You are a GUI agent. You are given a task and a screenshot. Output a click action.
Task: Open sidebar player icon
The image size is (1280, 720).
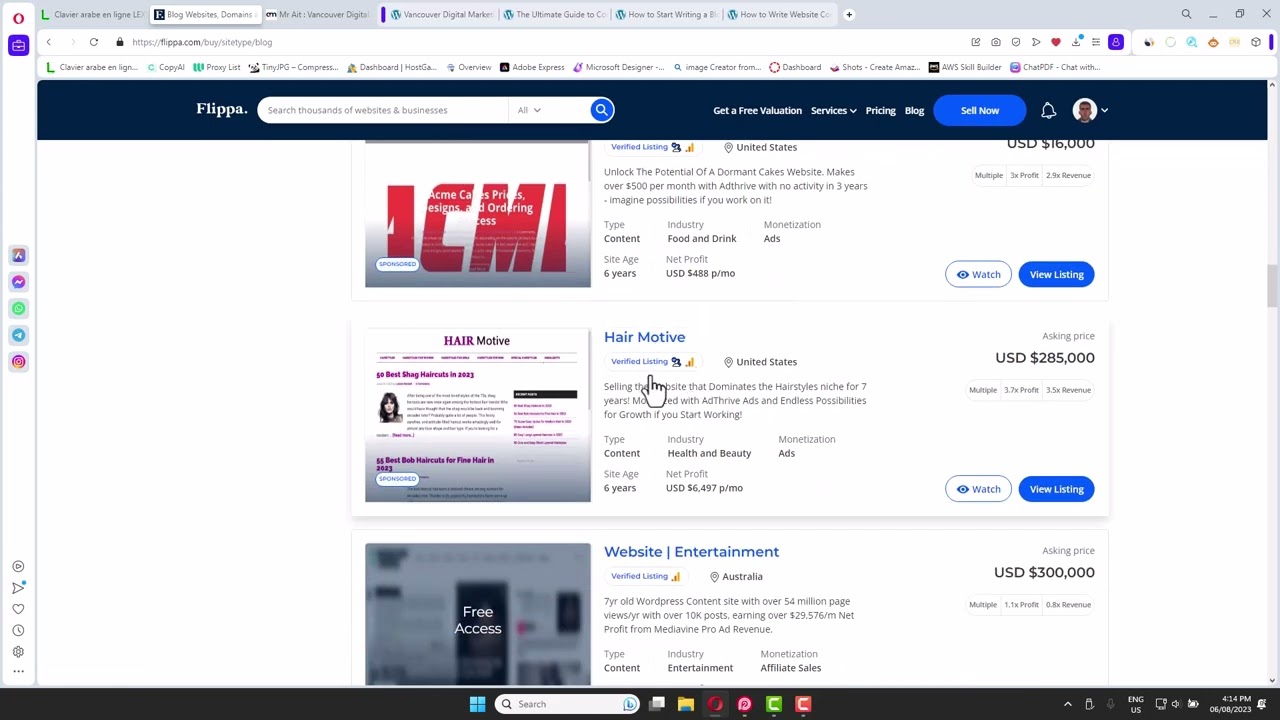point(18,567)
